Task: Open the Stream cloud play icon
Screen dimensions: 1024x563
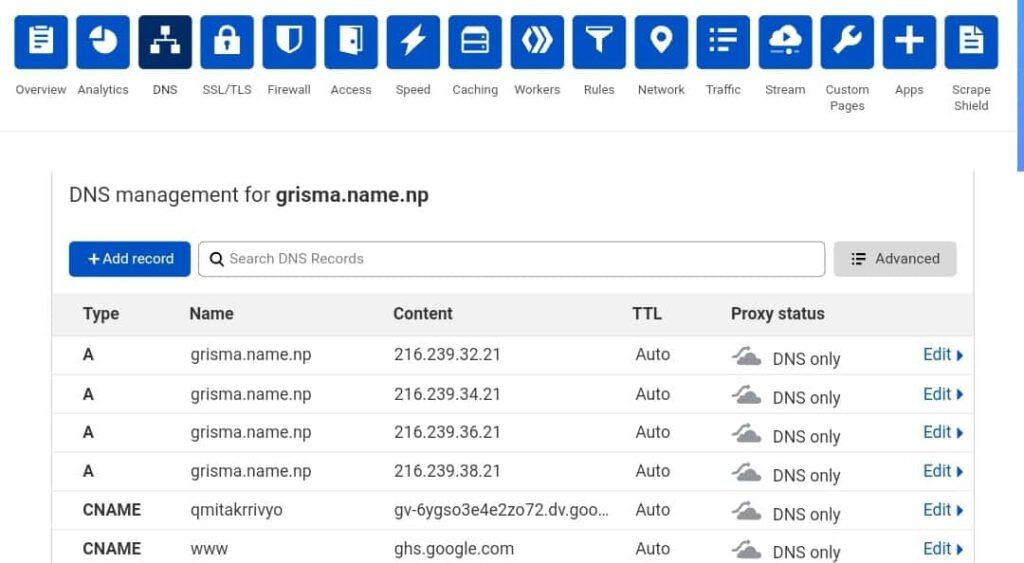Action: pyautogui.click(x=785, y=42)
